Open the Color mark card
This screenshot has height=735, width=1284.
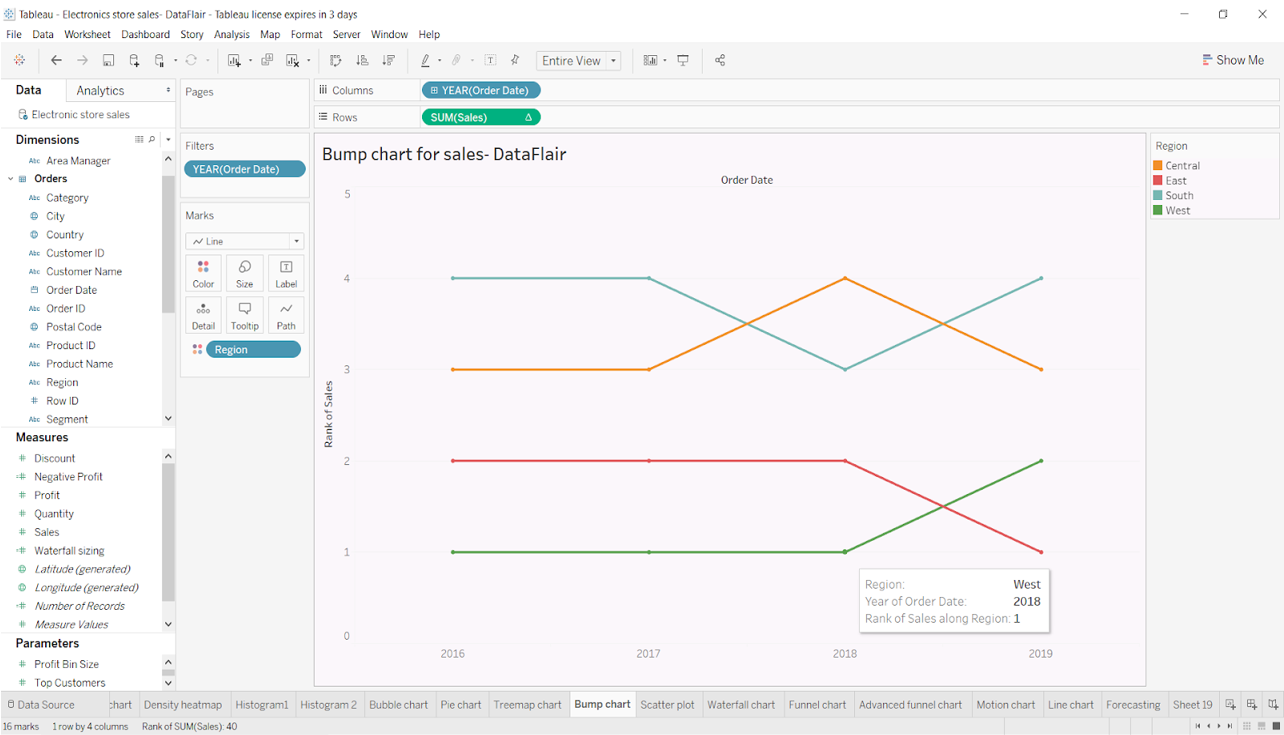coord(203,273)
